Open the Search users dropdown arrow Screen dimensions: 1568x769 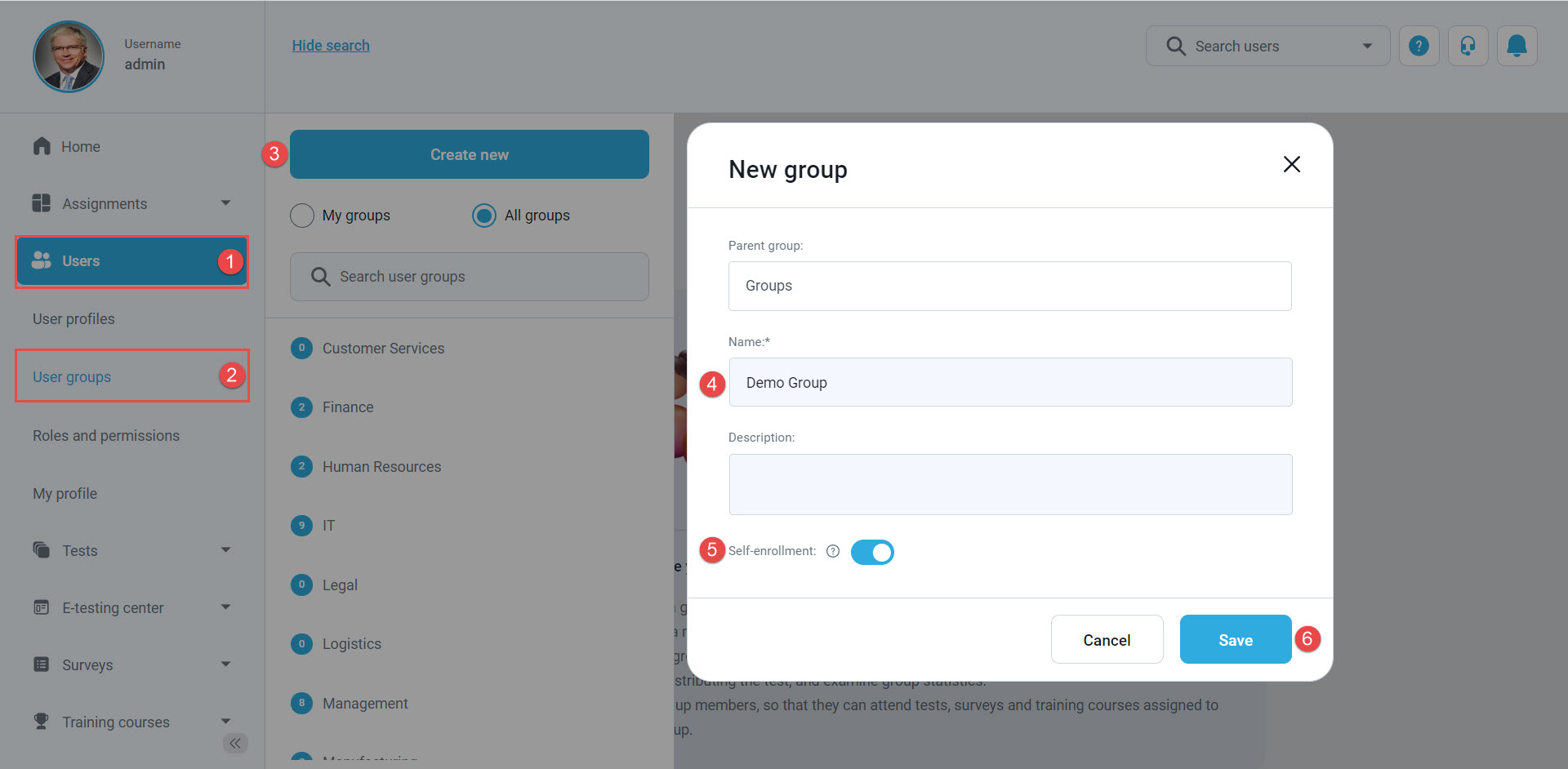(x=1367, y=46)
